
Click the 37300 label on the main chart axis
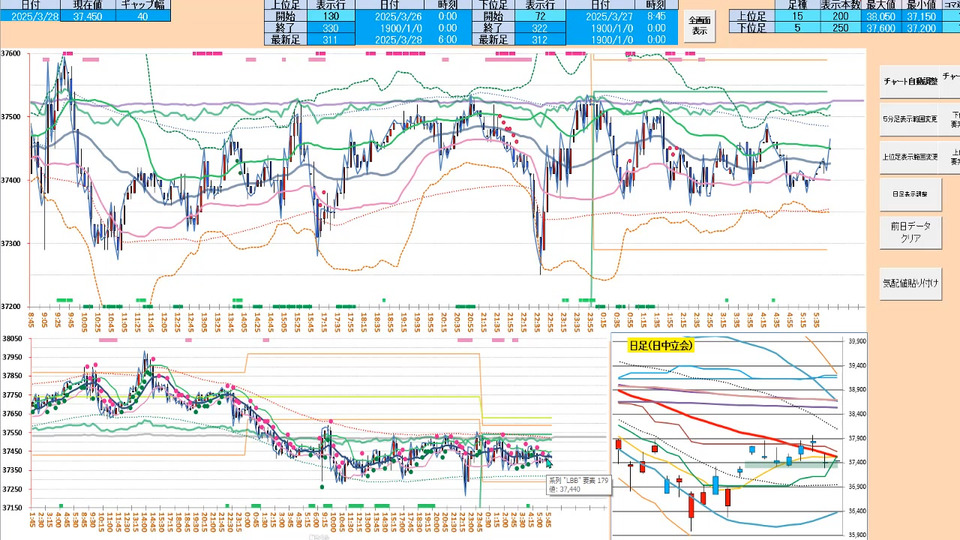tap(11, 243)
